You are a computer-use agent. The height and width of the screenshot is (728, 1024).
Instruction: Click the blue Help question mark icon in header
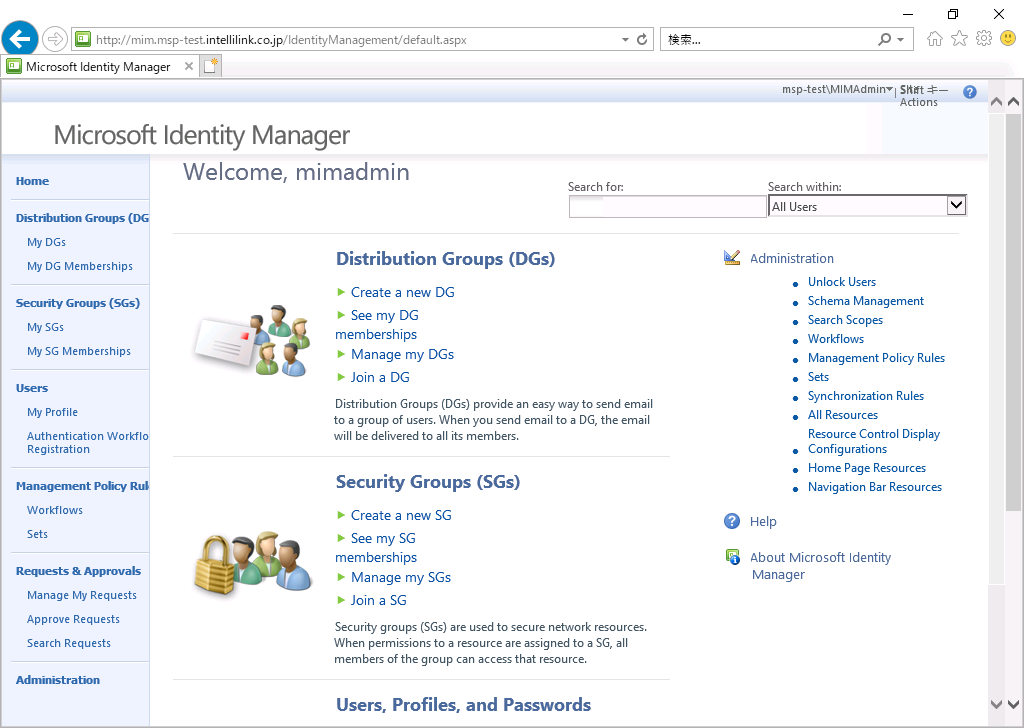970,92
